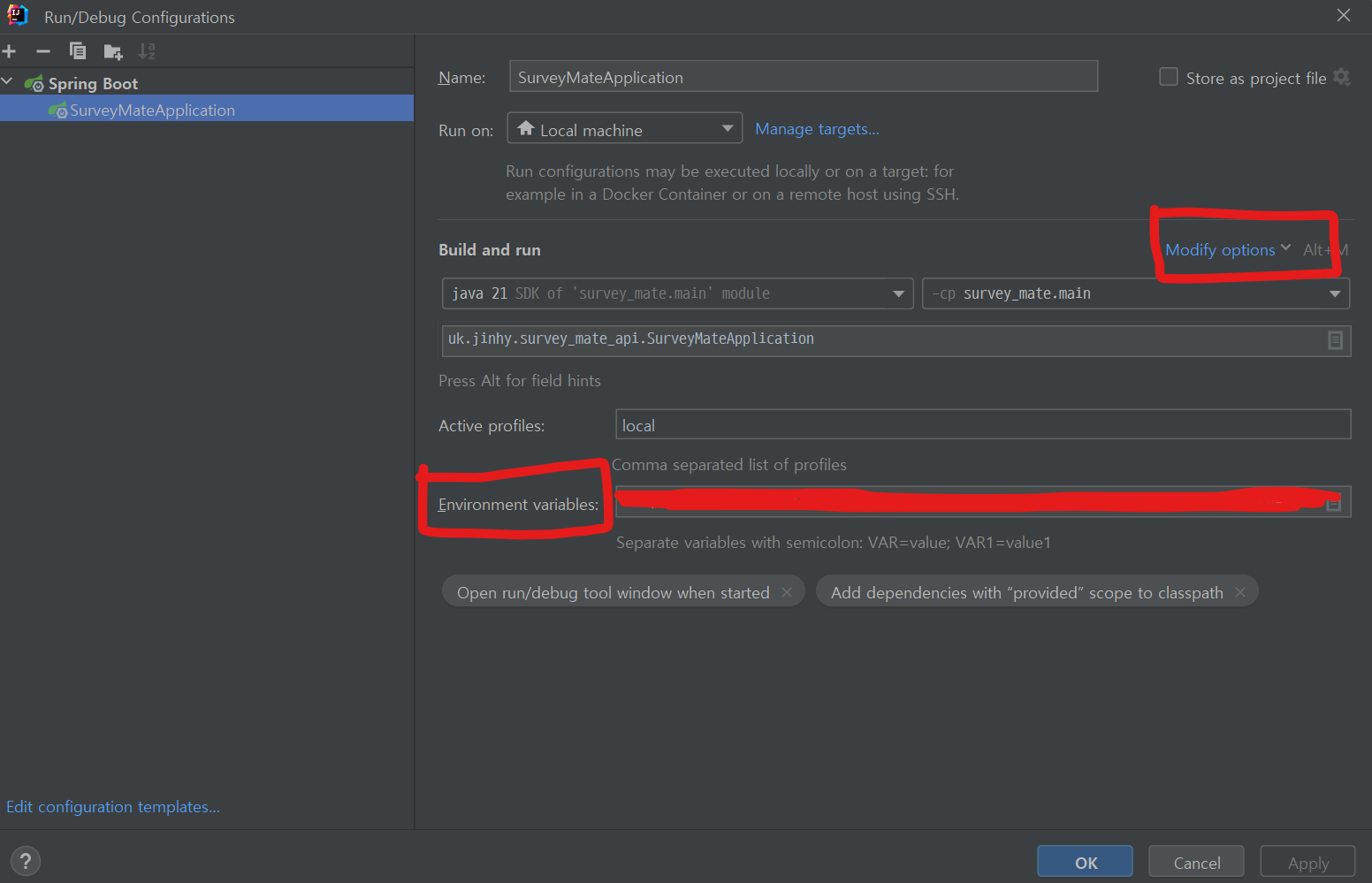1372x883 pixels.
Task: Remove the Open run/debug tool window option
Action: coord(787,592)
